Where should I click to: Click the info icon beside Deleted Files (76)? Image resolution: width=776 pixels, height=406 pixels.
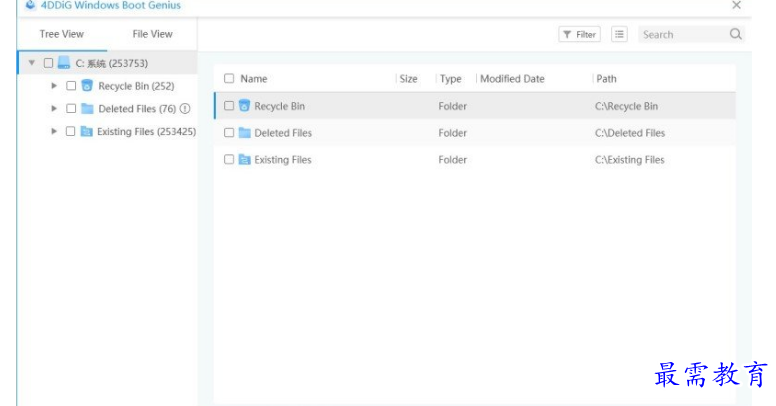coord(185,108)
